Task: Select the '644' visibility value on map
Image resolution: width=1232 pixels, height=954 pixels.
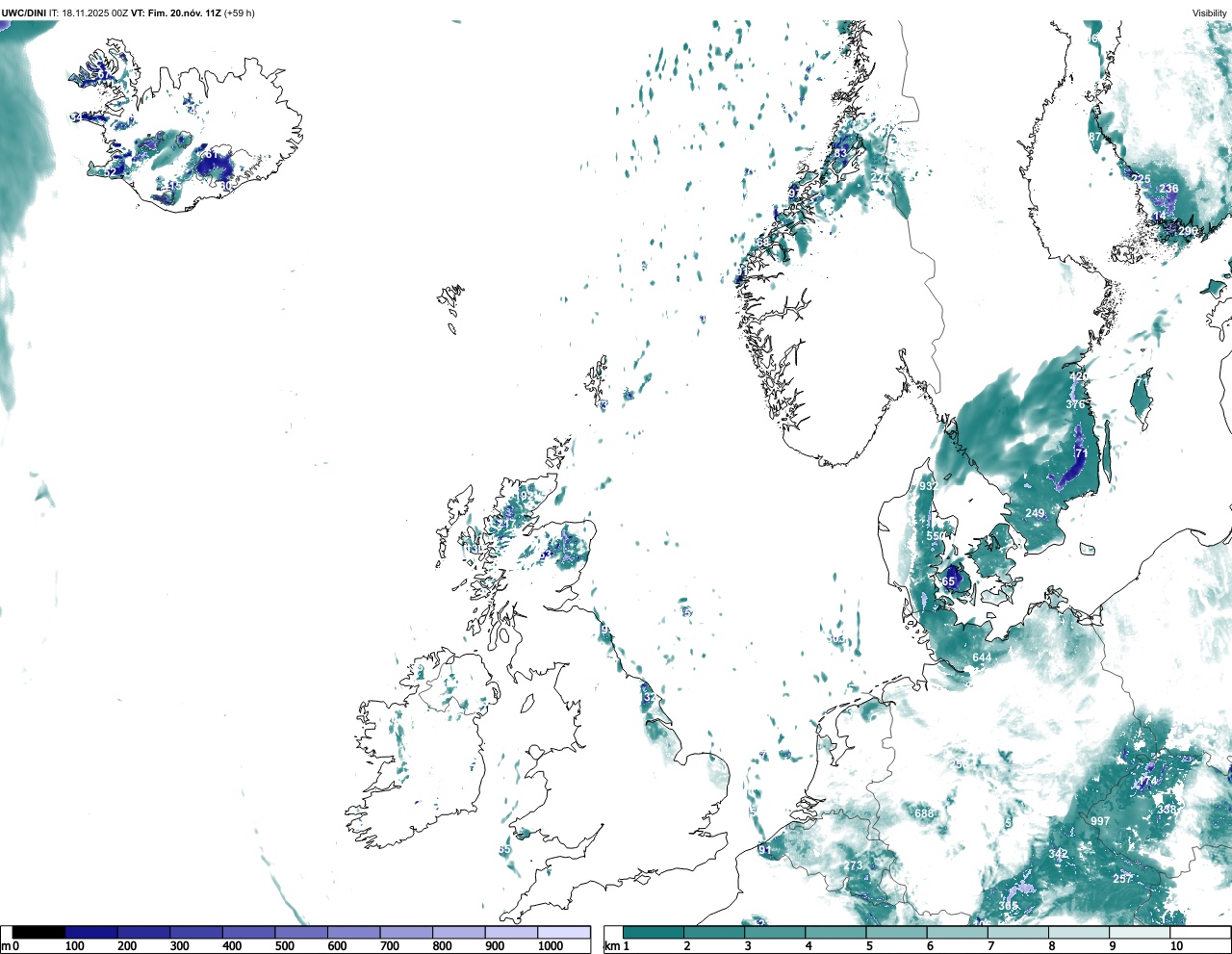Action: 982,657
